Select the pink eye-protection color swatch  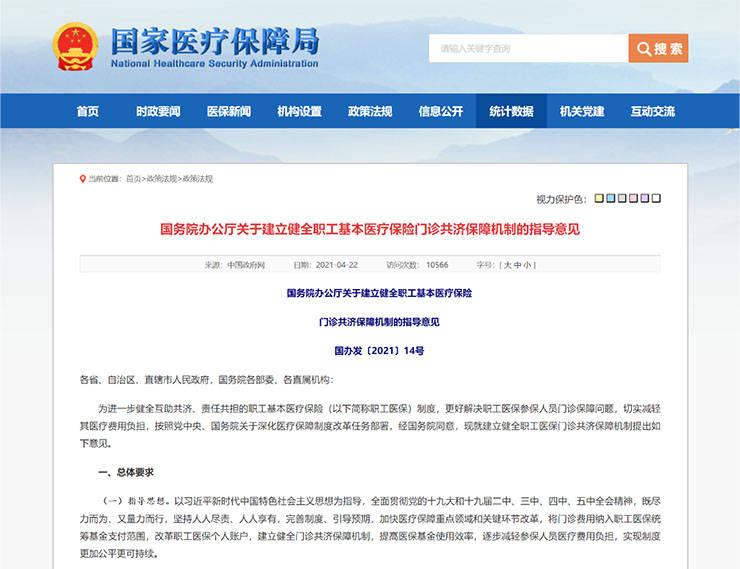tap(633, 198)
